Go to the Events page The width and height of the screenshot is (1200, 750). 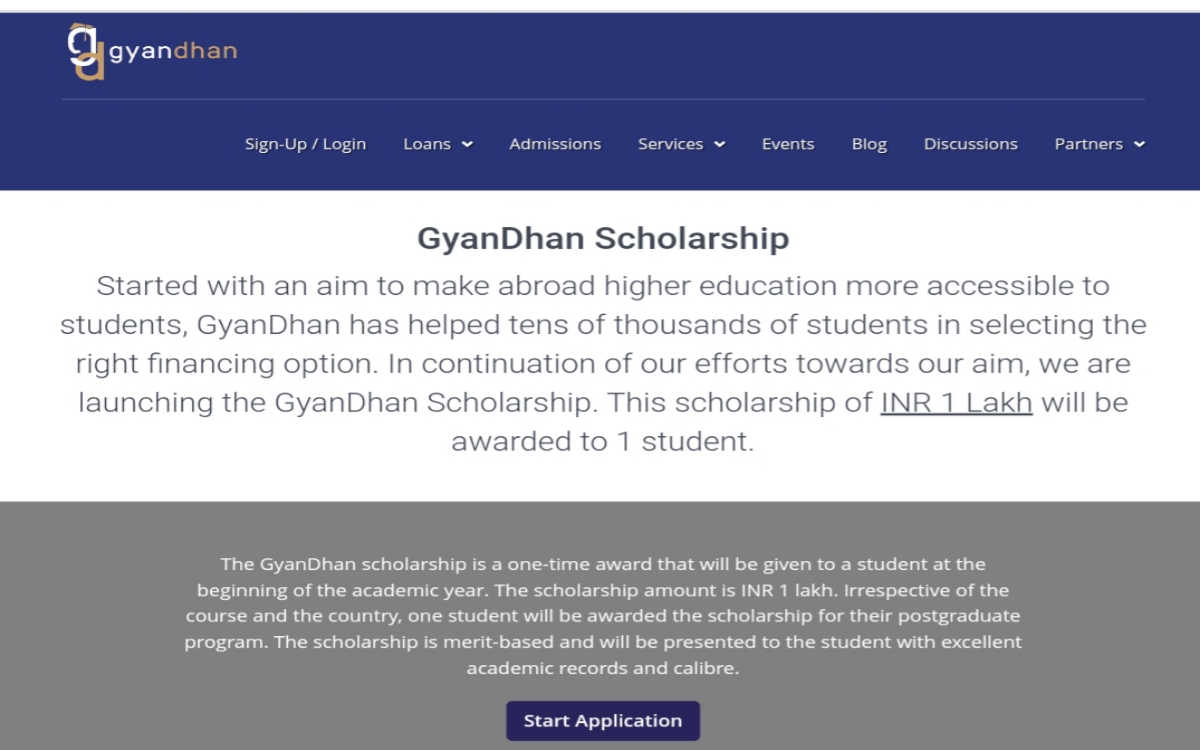788,144
